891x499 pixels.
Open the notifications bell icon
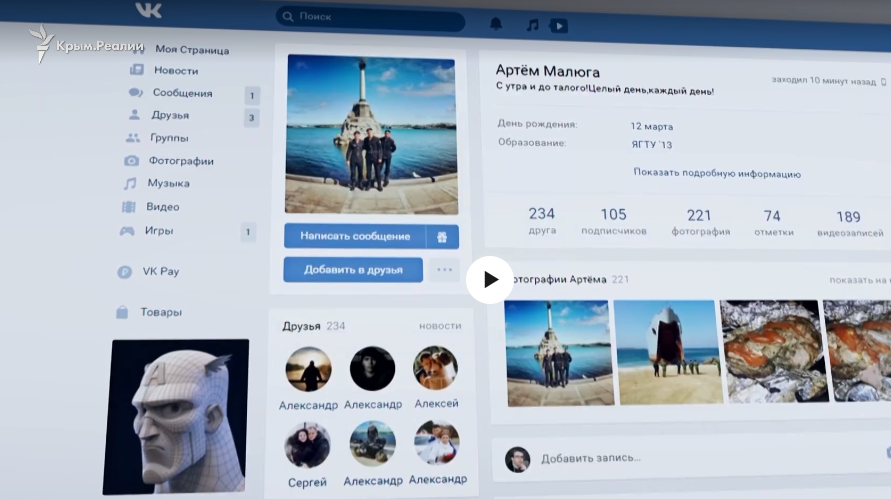[x=496, y=24]
